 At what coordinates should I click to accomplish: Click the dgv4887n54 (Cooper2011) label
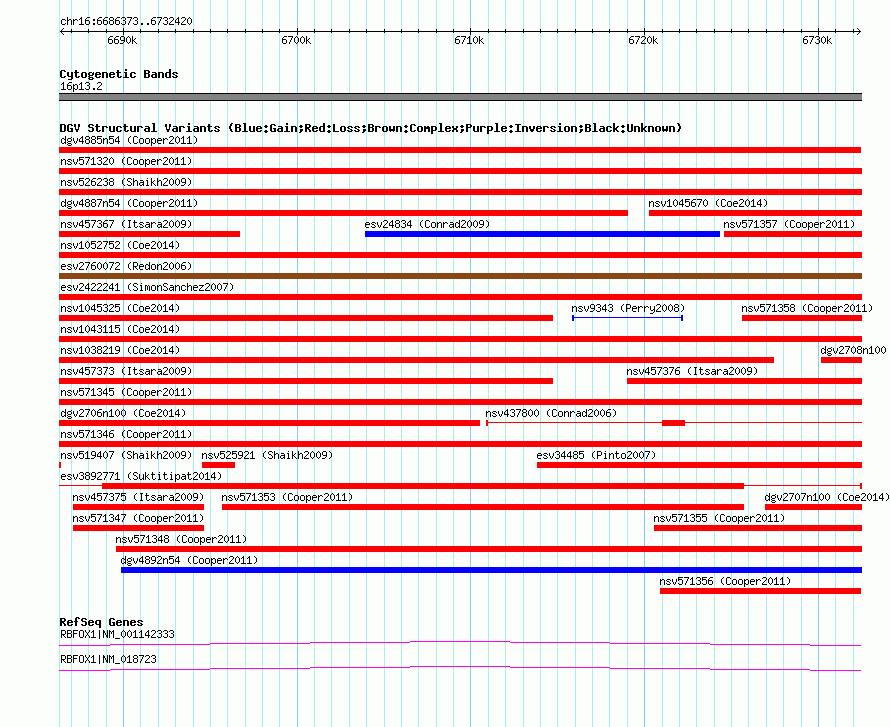click(129, 203)
